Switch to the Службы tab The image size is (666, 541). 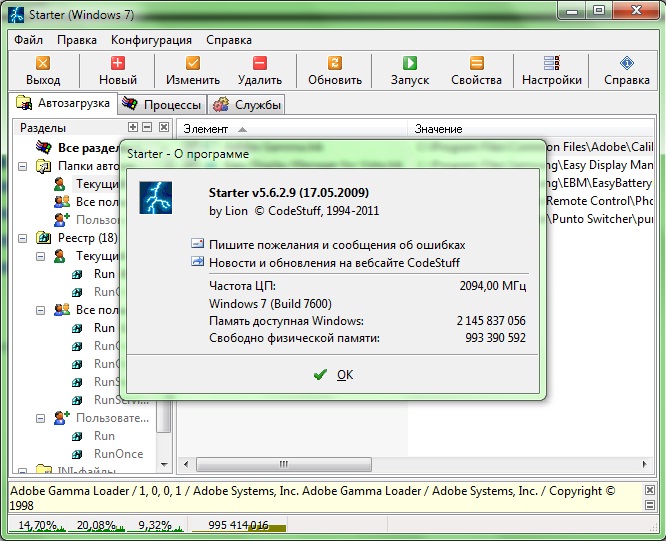(246, 104)
